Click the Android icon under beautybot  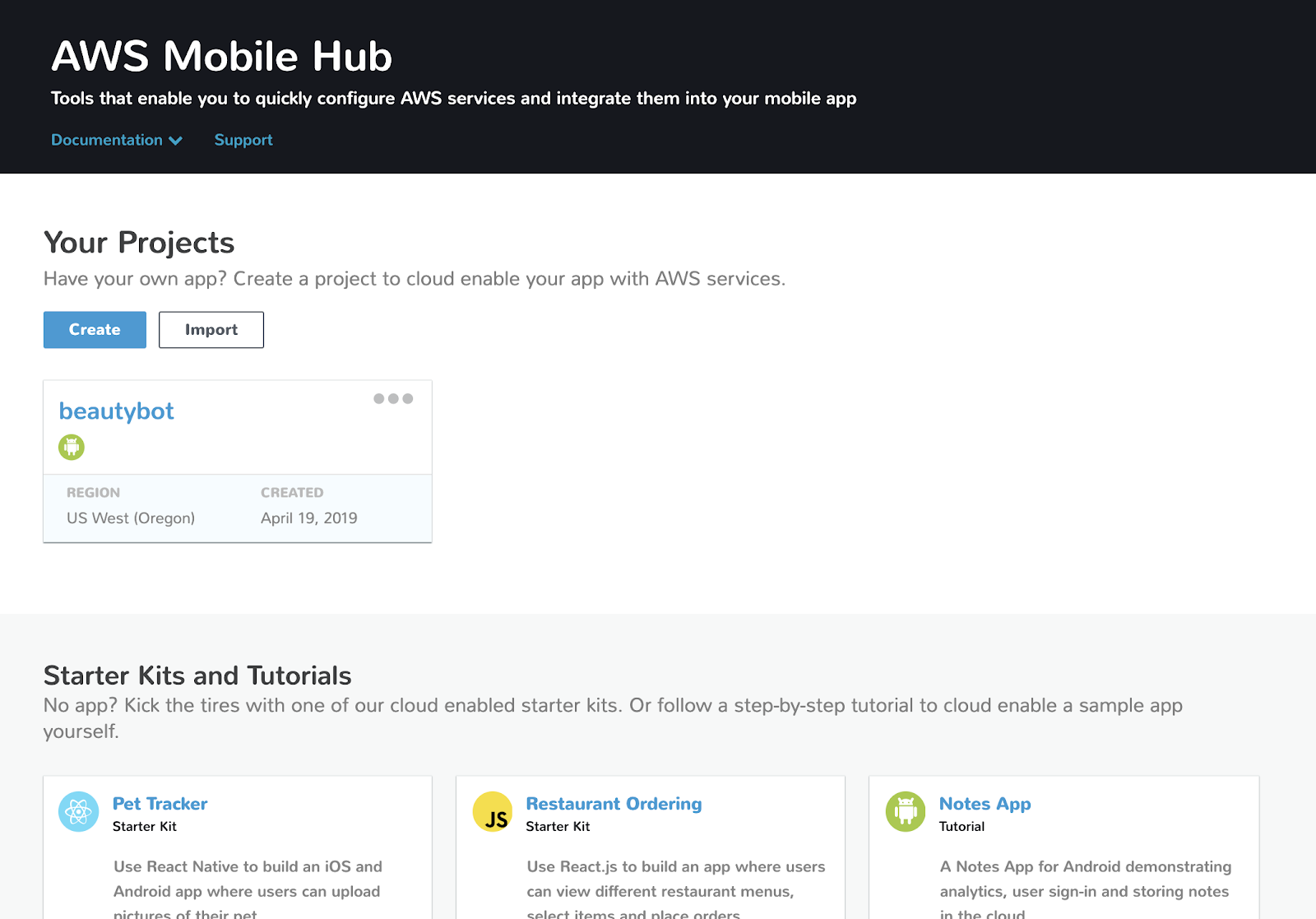(x=72, y=447)
